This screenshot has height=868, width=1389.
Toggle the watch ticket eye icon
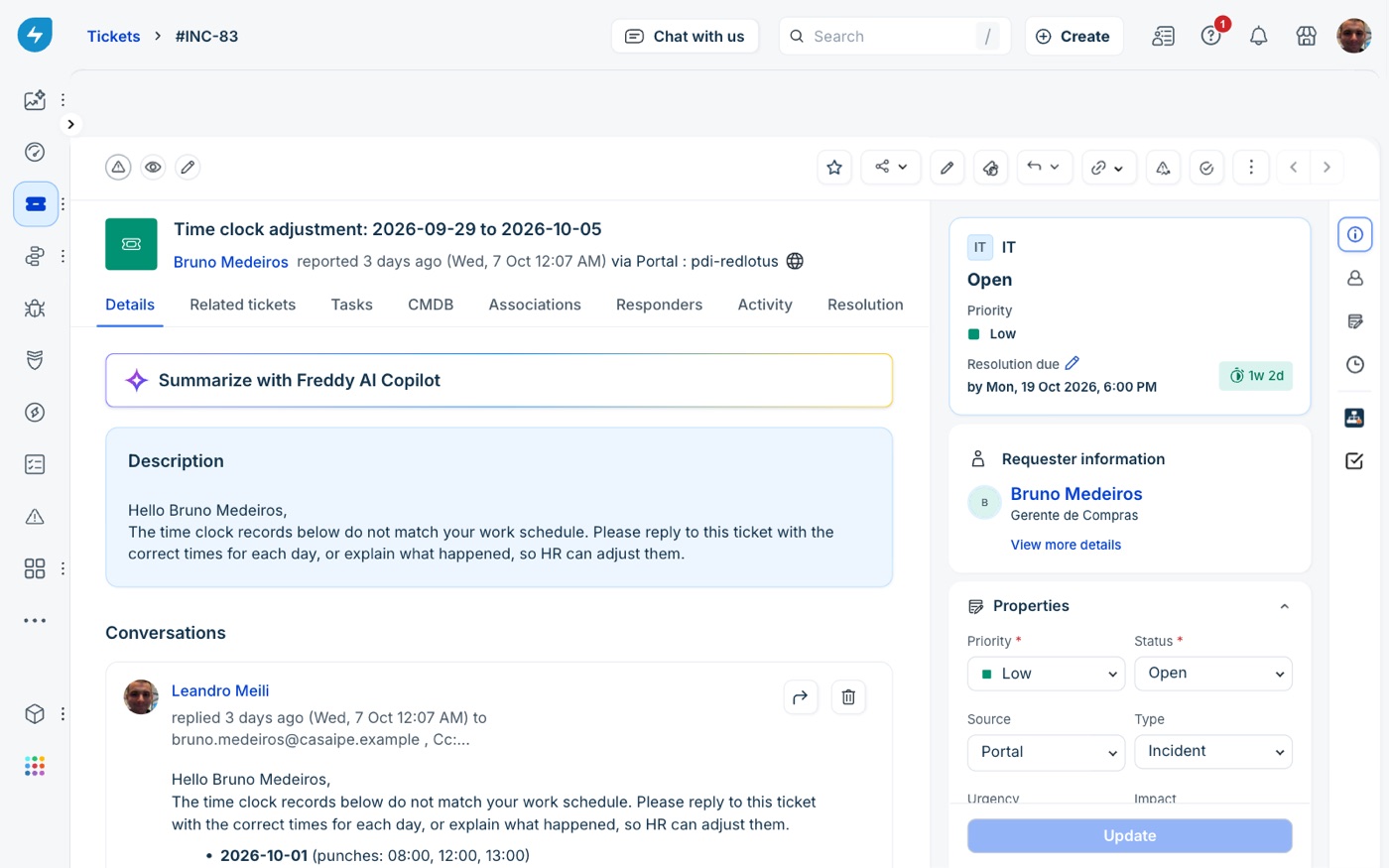[153, 168]
